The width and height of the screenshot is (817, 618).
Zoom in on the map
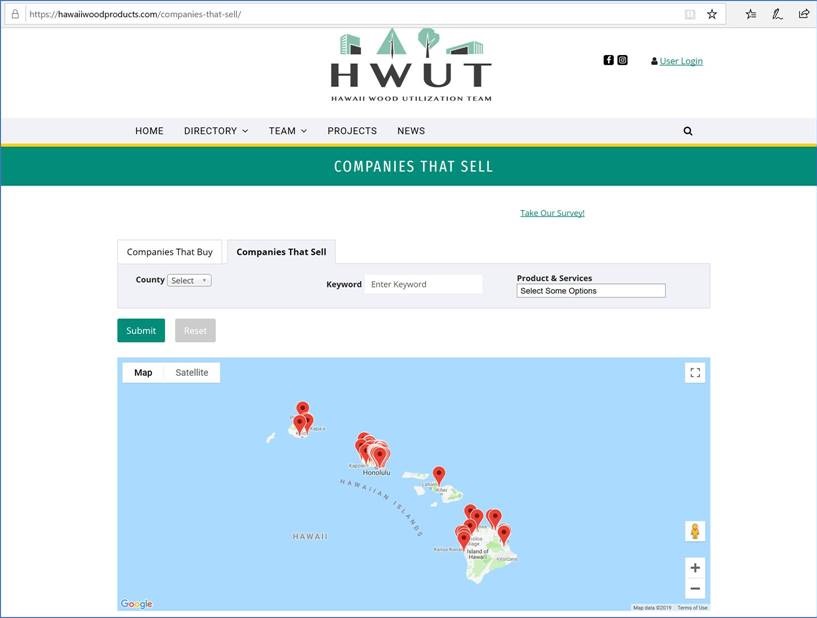[695, 567]
